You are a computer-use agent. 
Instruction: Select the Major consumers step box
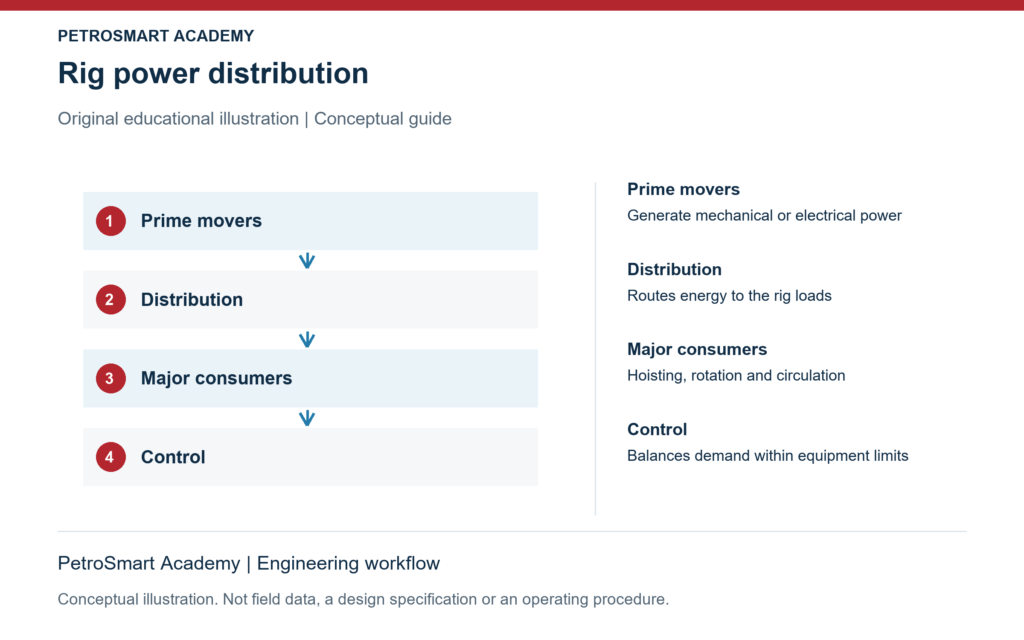pyautogui.click(x=310, y=378)
